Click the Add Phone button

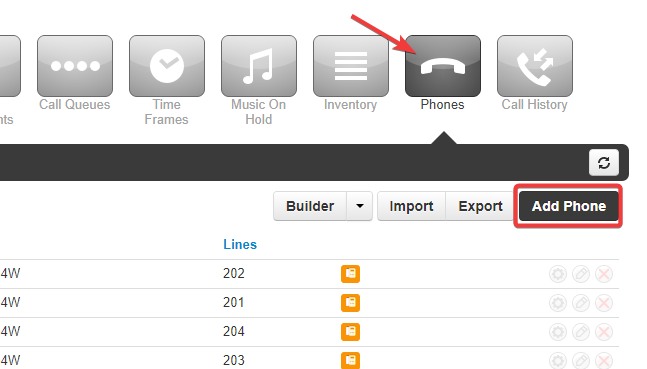point(569,206)
